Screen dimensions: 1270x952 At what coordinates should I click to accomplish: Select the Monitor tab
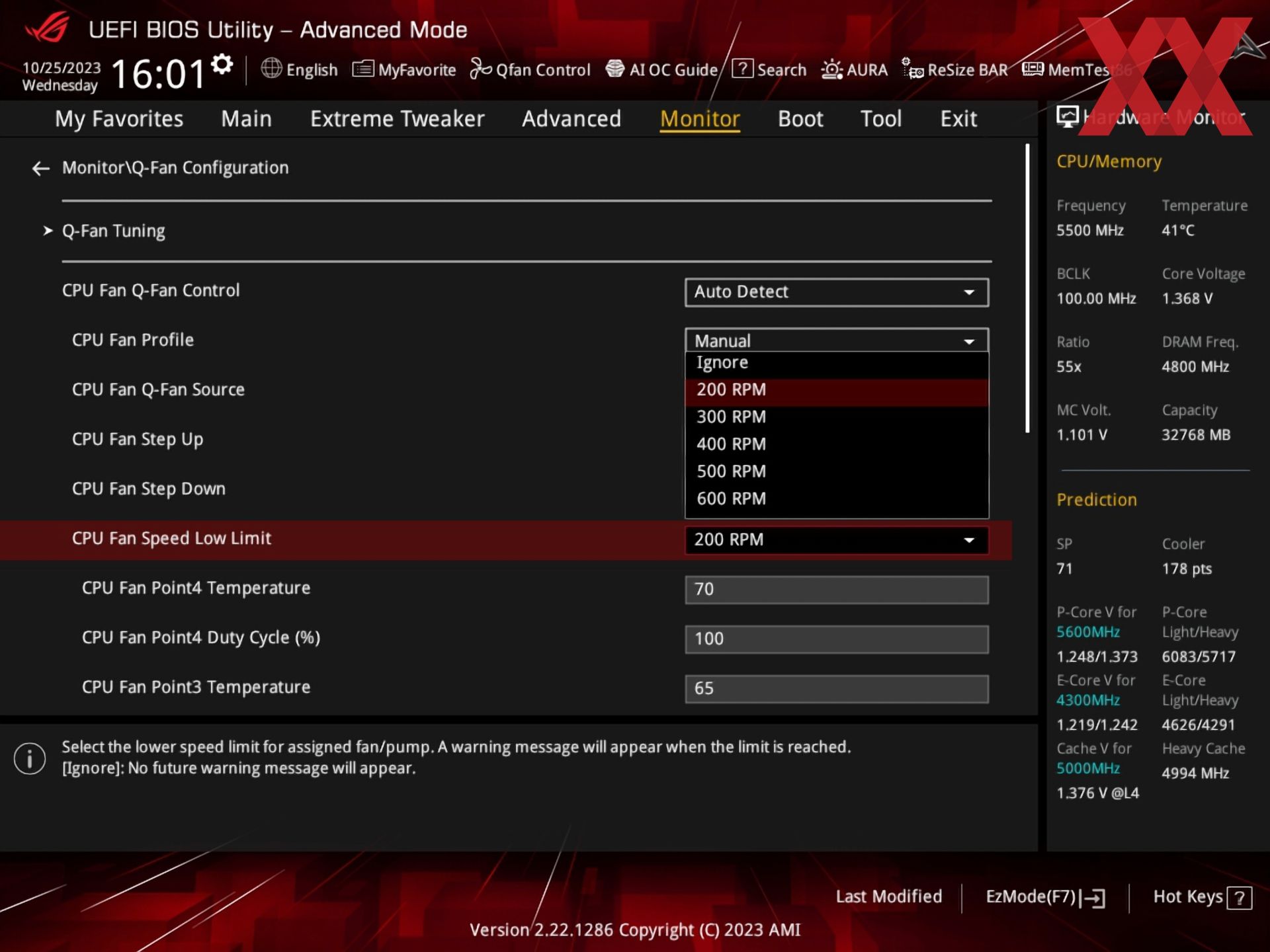tap(700, 119)
